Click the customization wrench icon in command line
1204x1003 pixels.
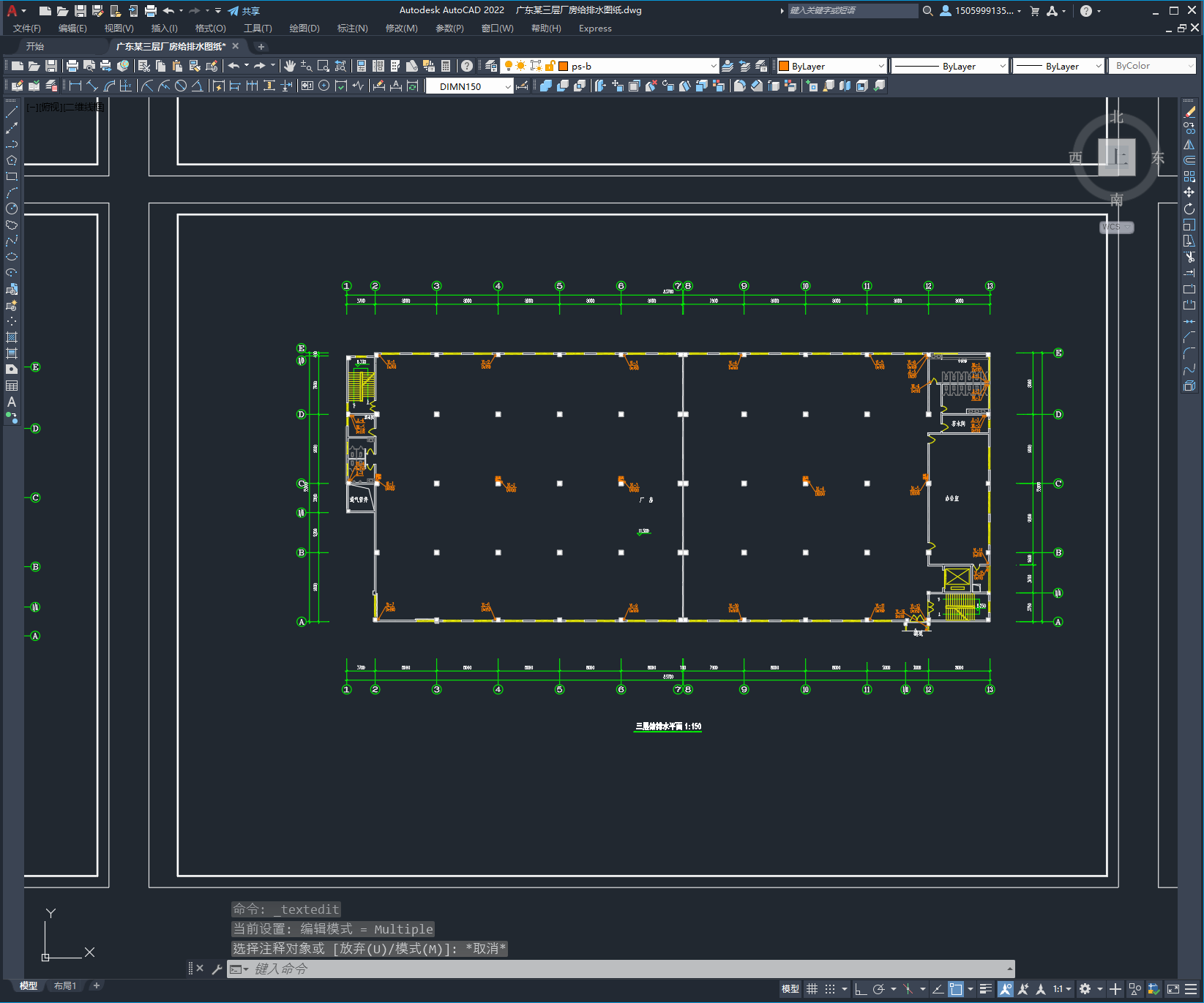pos(217,969)
